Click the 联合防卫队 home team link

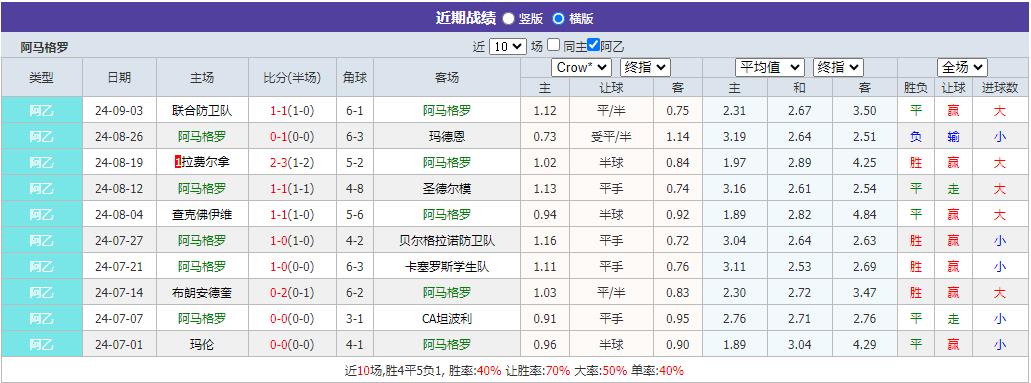point(202,111)
